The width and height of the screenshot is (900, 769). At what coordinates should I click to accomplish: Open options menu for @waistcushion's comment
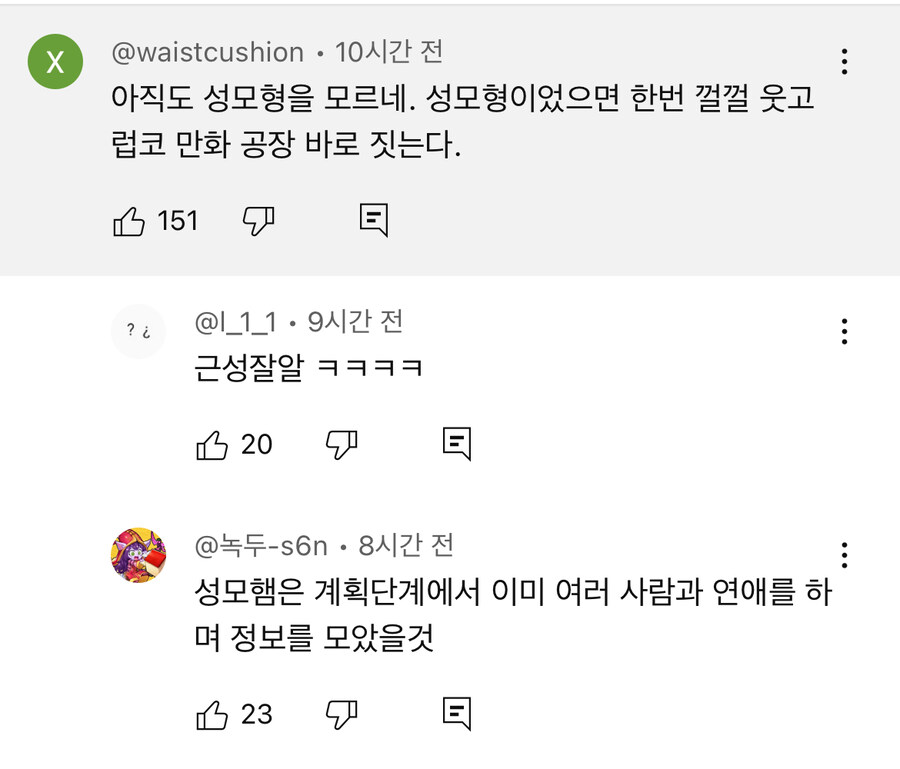coord(845,61)
